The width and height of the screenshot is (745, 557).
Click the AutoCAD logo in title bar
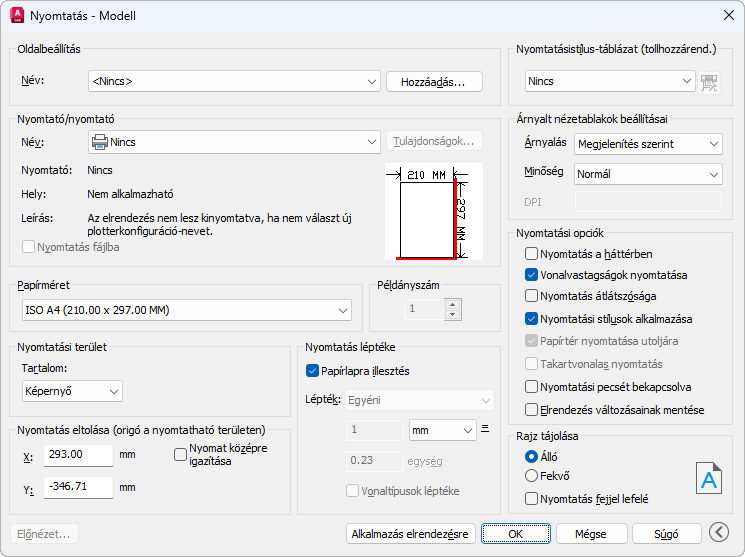[x=17, y=15]
